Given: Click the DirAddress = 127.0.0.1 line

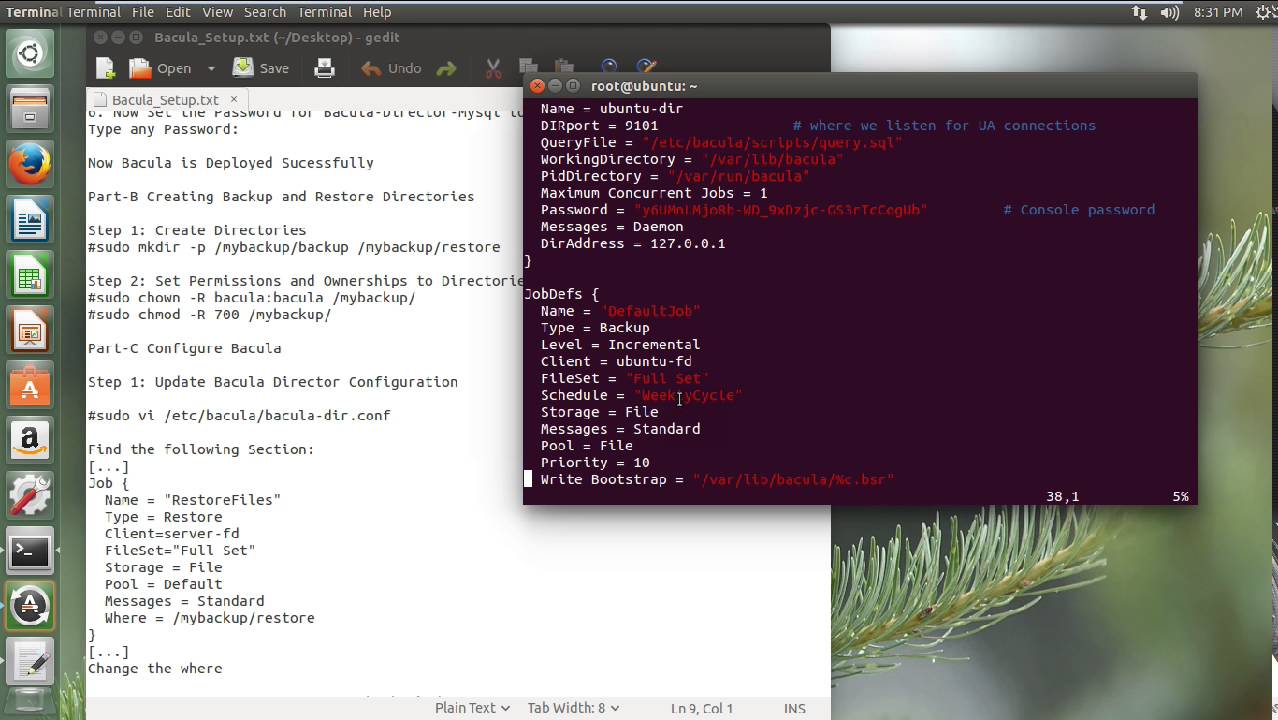Looking at the screenshot, I should pyautogui.click(x=633, y=243).
